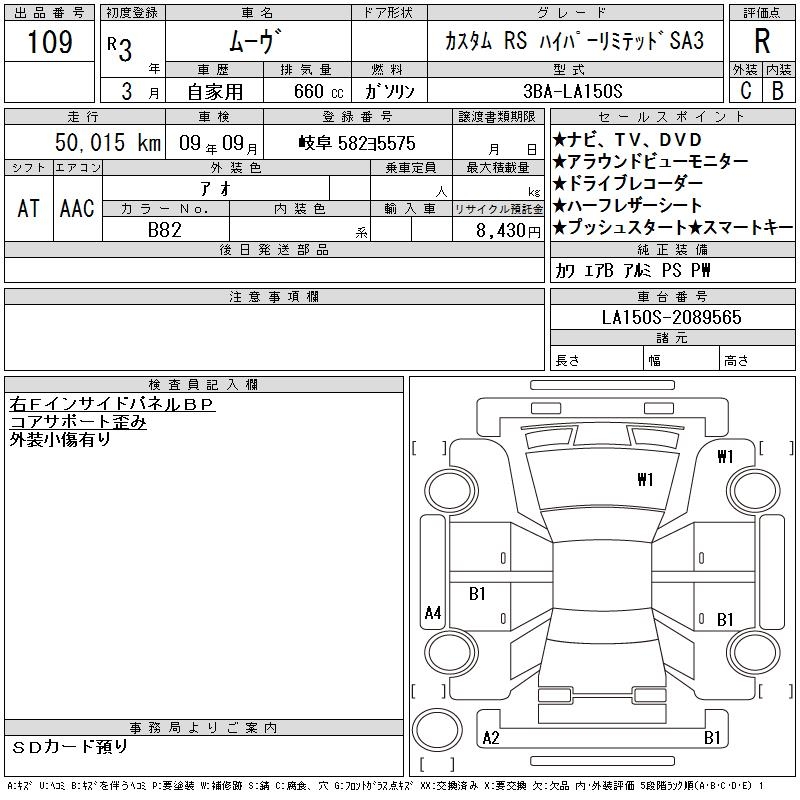Click the interior grade B

tap(778, 90)
